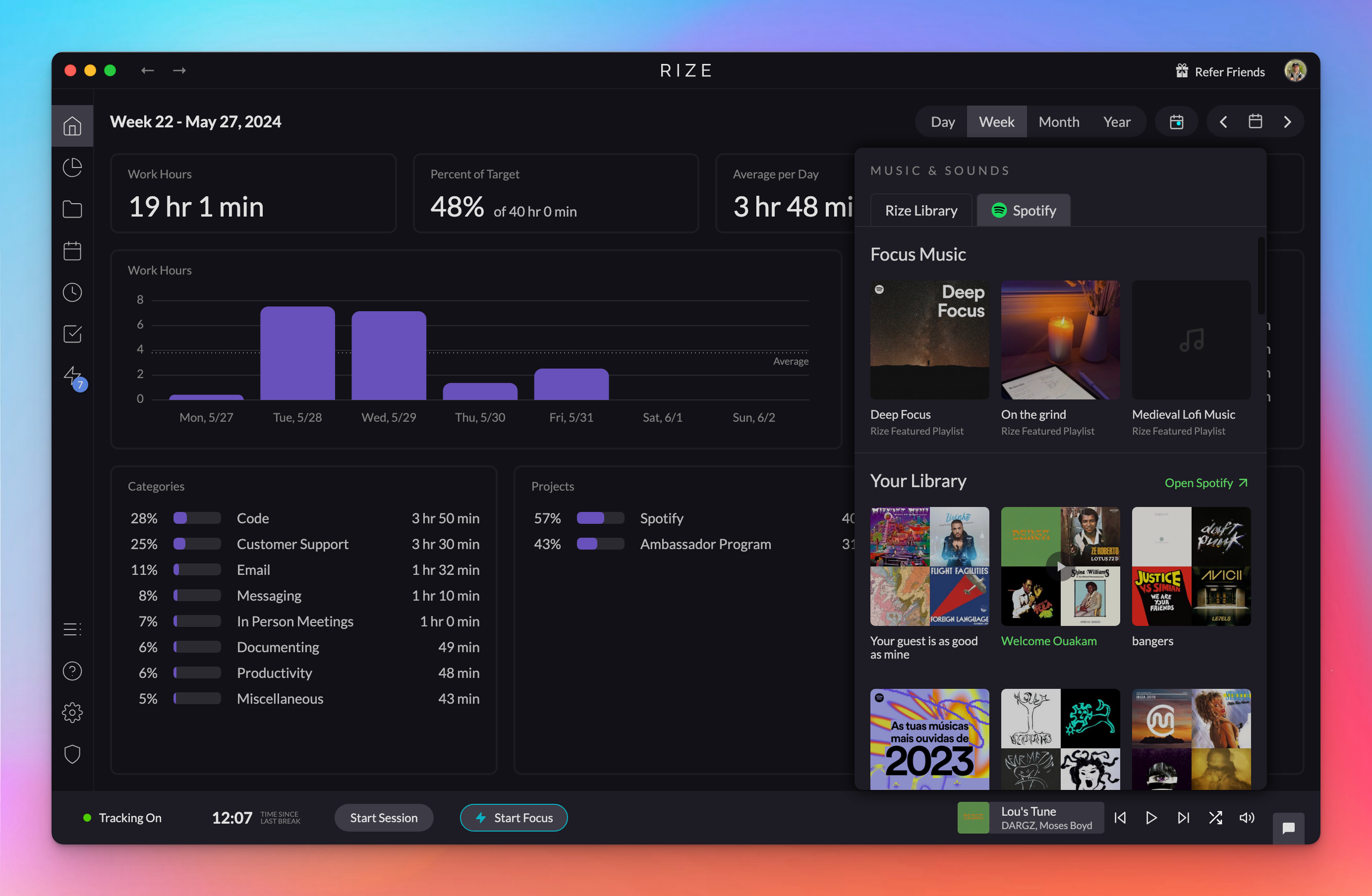
Task: Go to previous week chevron
Action: [1223, 121]
